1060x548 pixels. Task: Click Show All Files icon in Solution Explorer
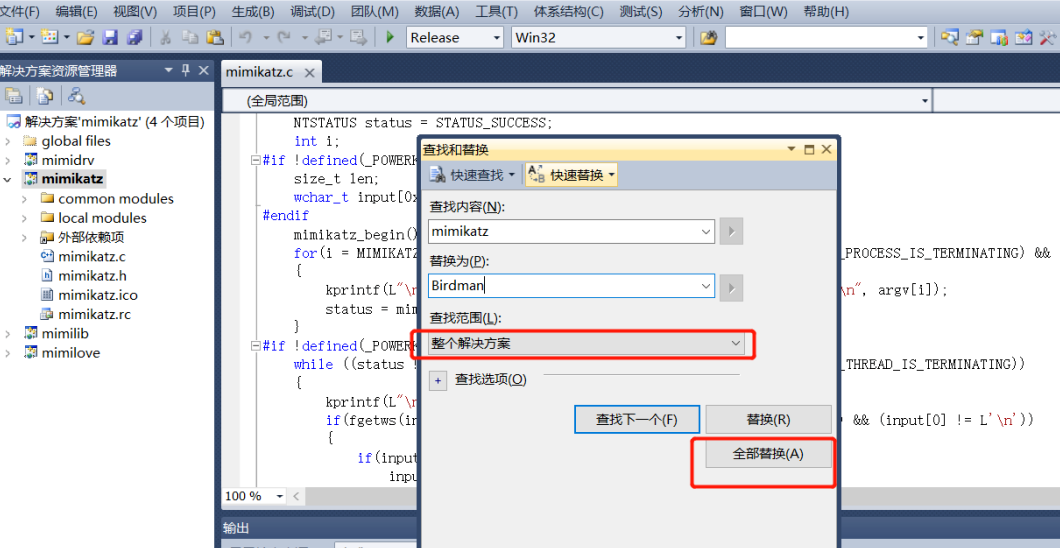[45, 96]
